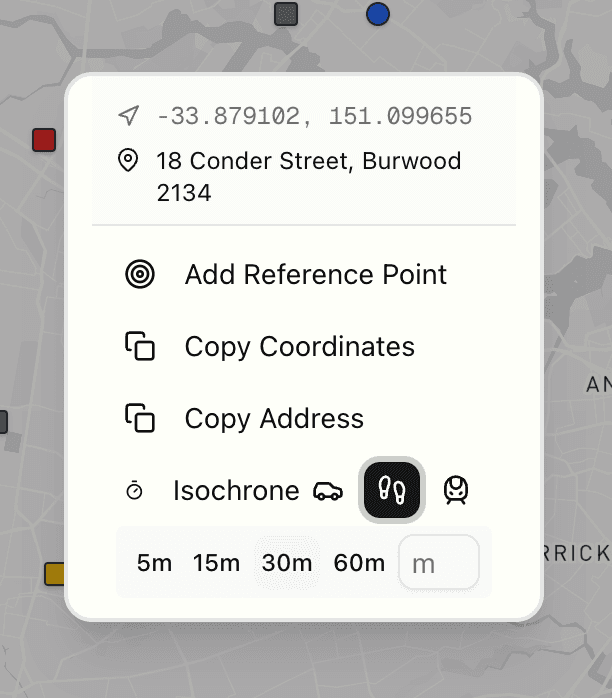Focus the custom minutes input field
The image size is (612, 698).
tap(439, 563)
